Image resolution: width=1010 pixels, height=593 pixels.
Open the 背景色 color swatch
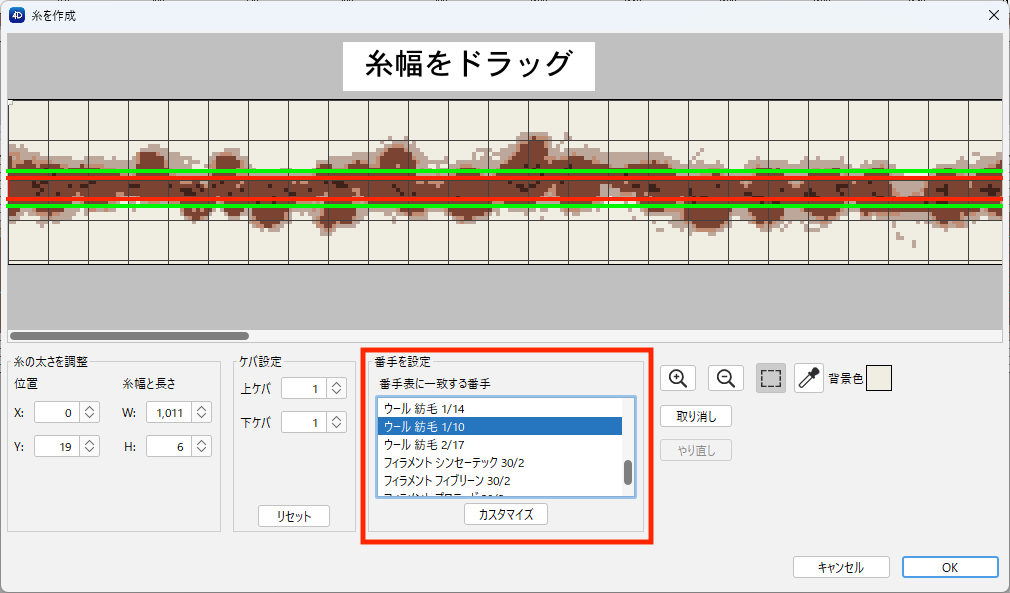coord(879,378)
